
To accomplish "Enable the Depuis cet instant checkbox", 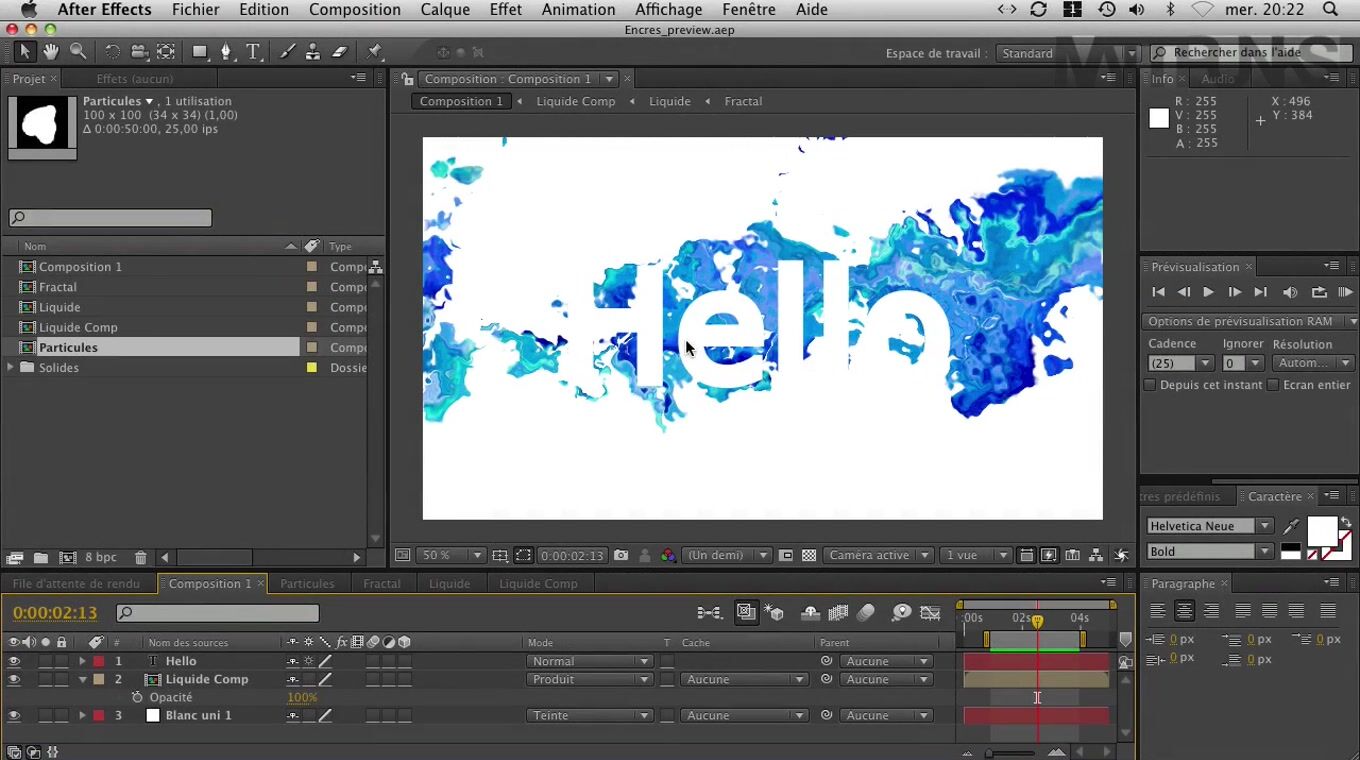I will click(x=1150, y=385).
